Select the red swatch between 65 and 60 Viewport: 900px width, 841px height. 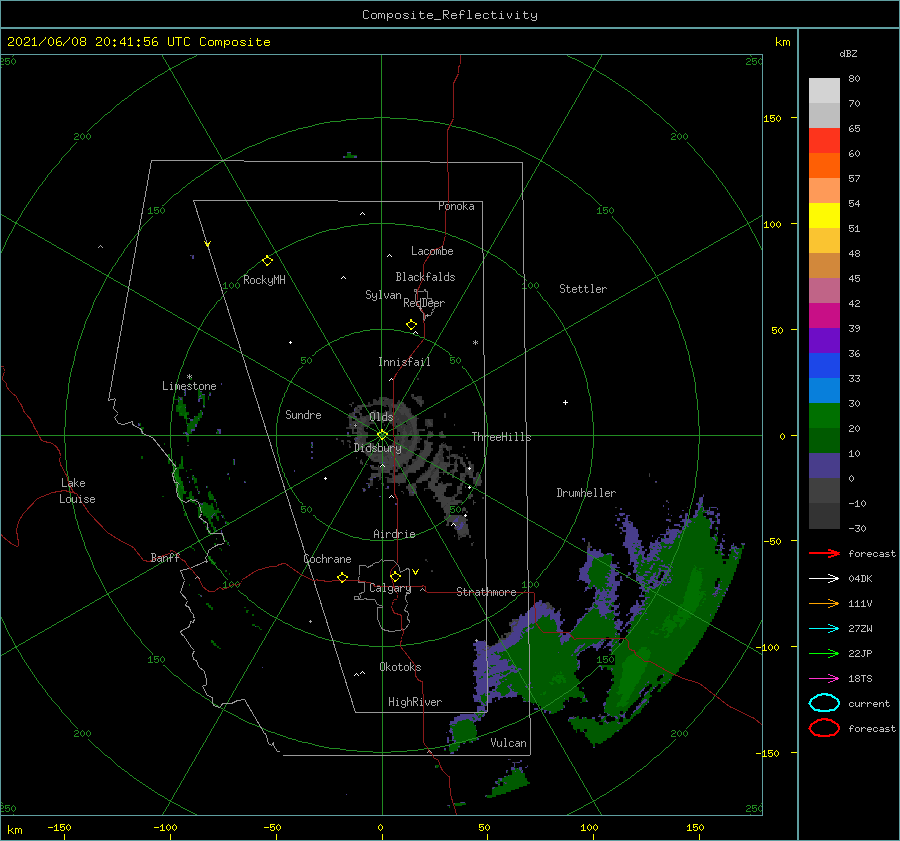pos(824,141)
